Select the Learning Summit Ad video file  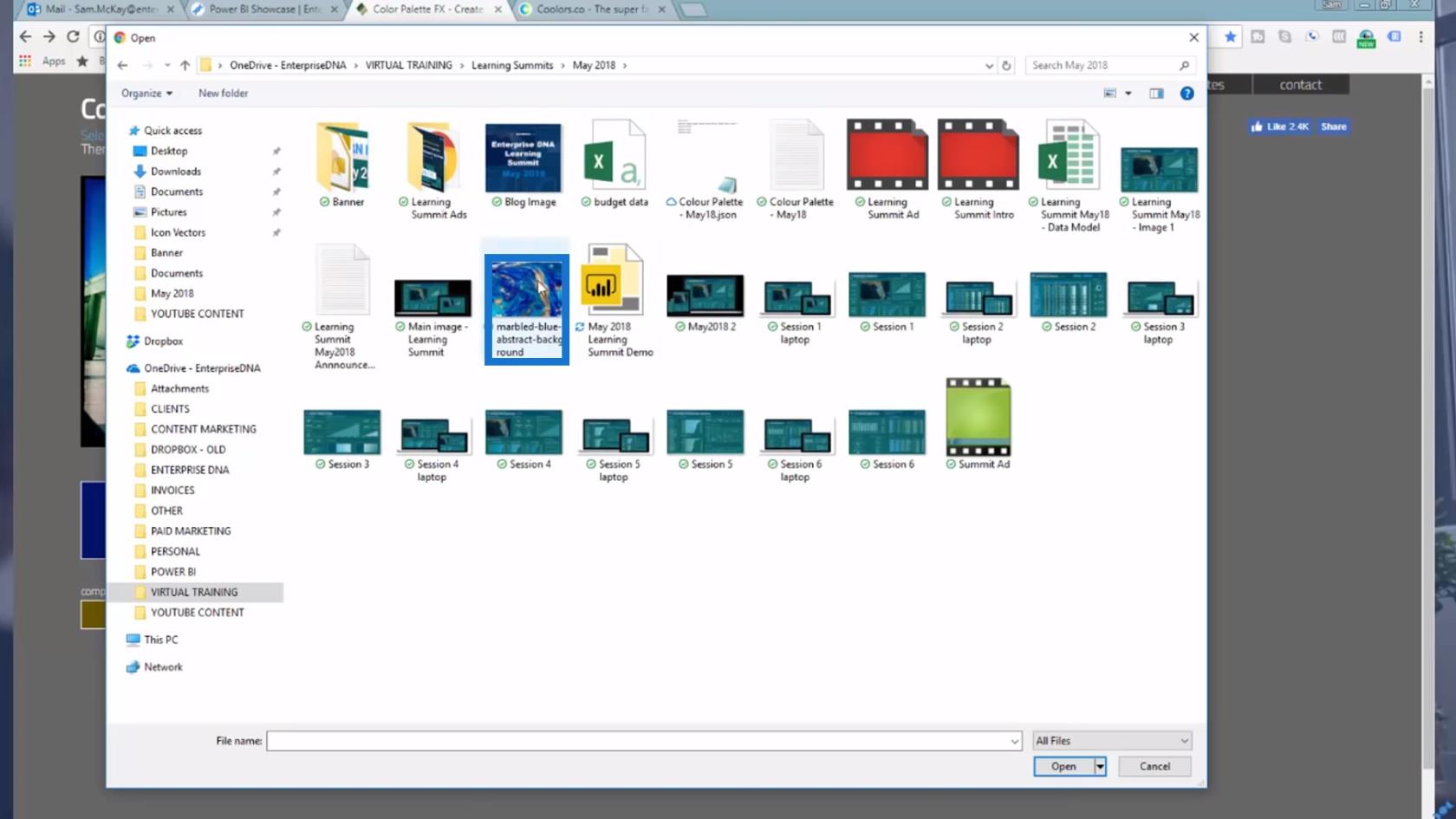coord(887,170)
